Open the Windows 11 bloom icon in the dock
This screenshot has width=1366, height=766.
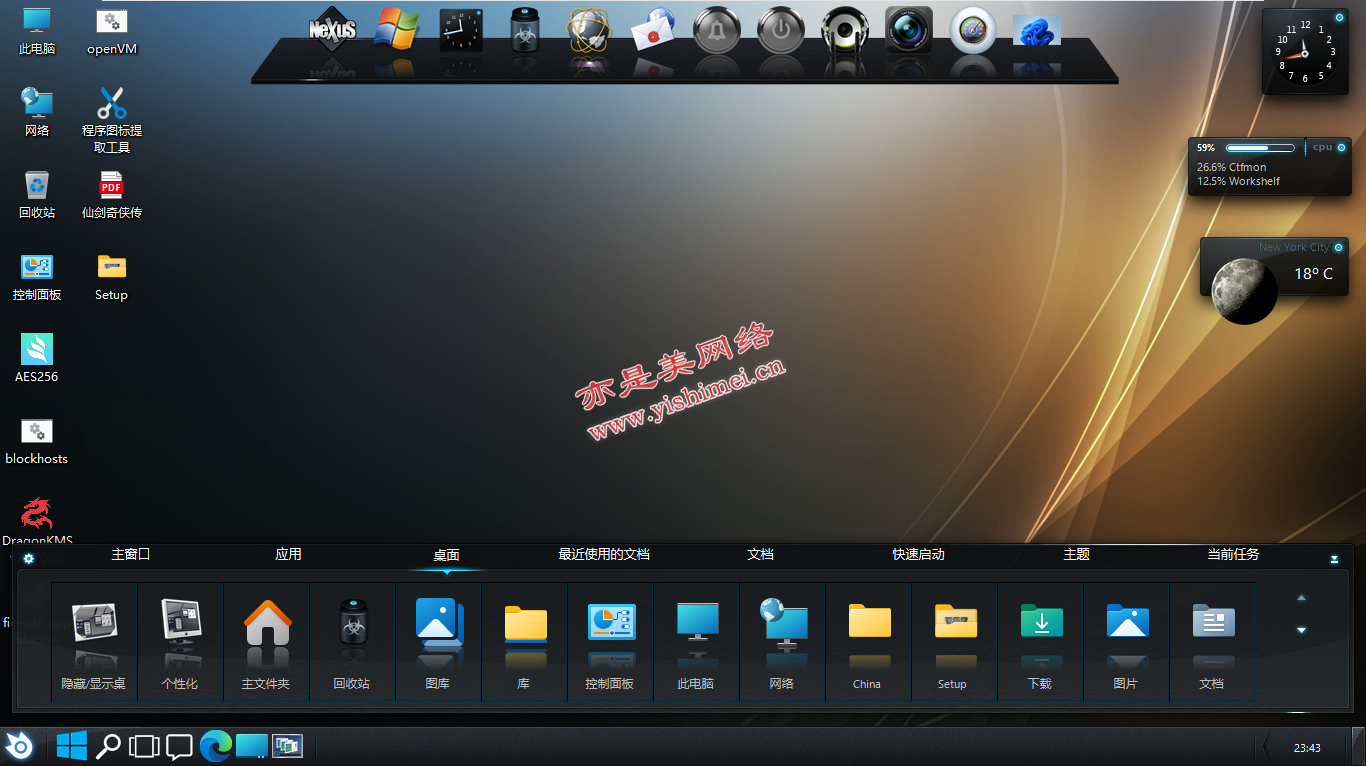(1037, 30)
